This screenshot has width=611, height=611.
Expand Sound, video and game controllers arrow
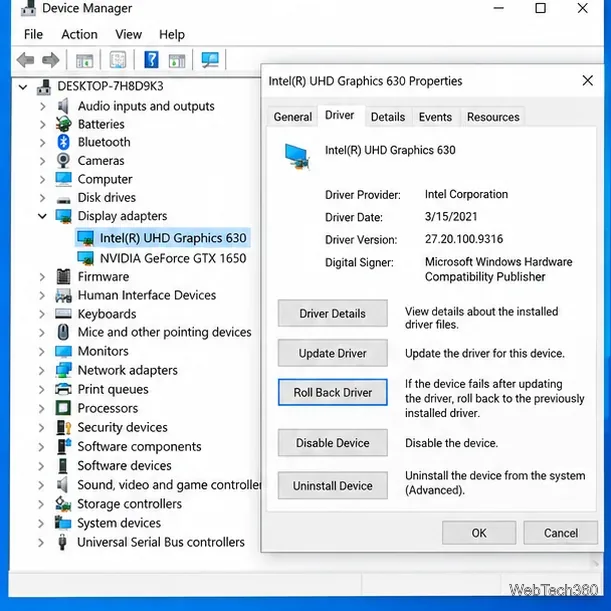(41, 485)
